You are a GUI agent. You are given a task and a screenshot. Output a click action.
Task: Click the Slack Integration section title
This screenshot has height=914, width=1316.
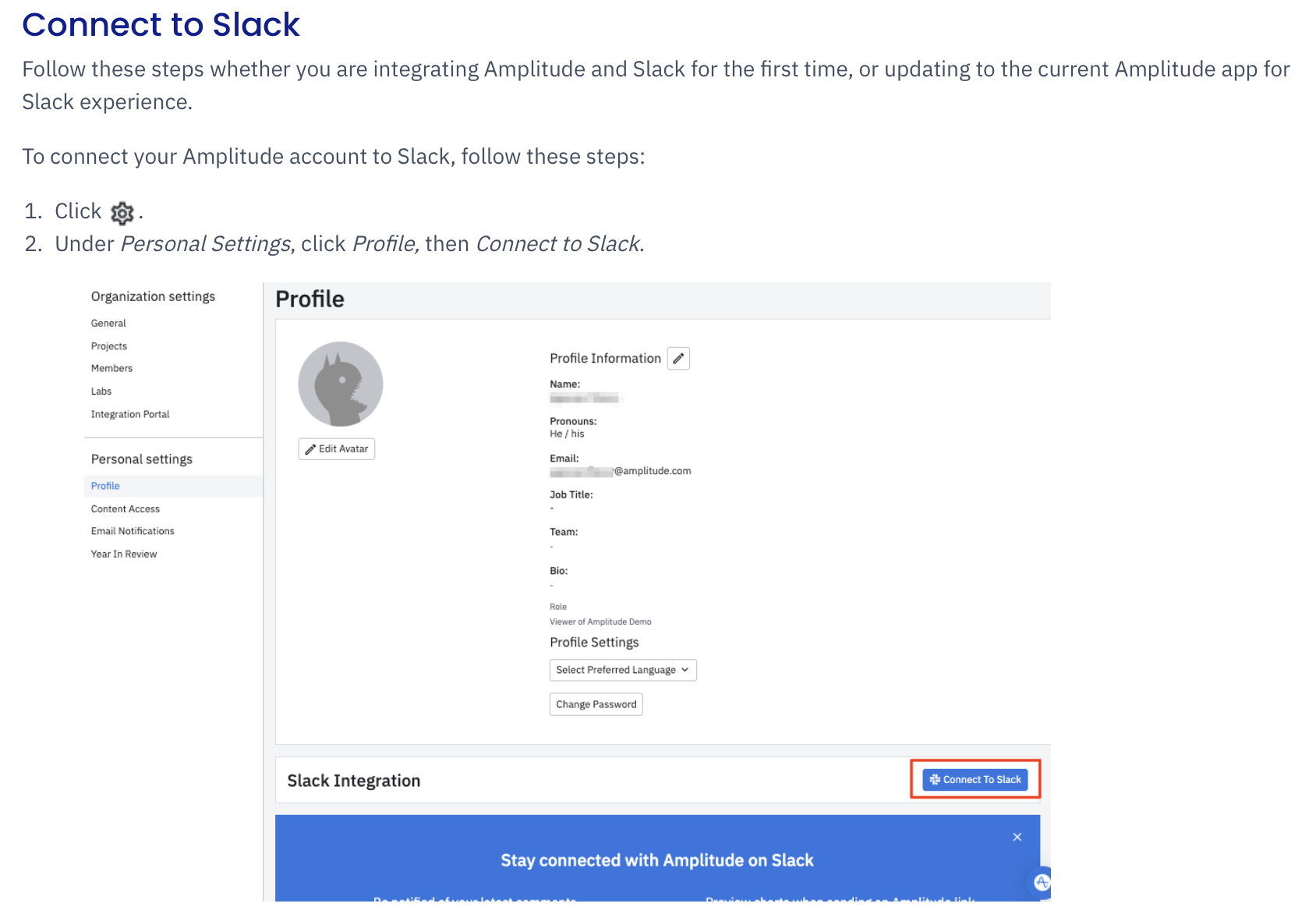(354, 781)
